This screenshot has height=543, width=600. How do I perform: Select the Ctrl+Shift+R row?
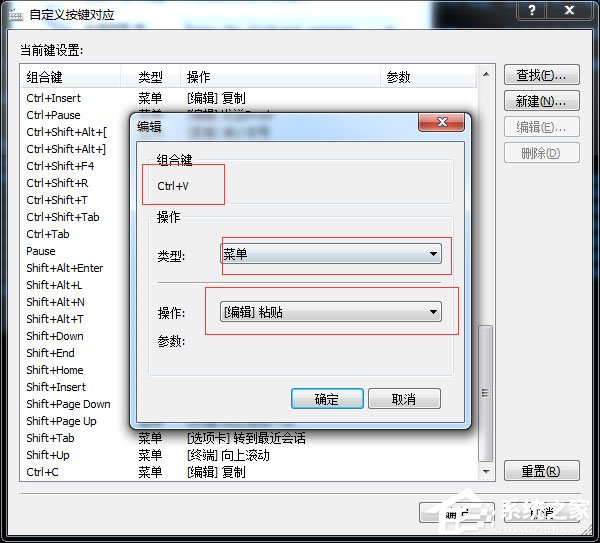coord(57,183)
